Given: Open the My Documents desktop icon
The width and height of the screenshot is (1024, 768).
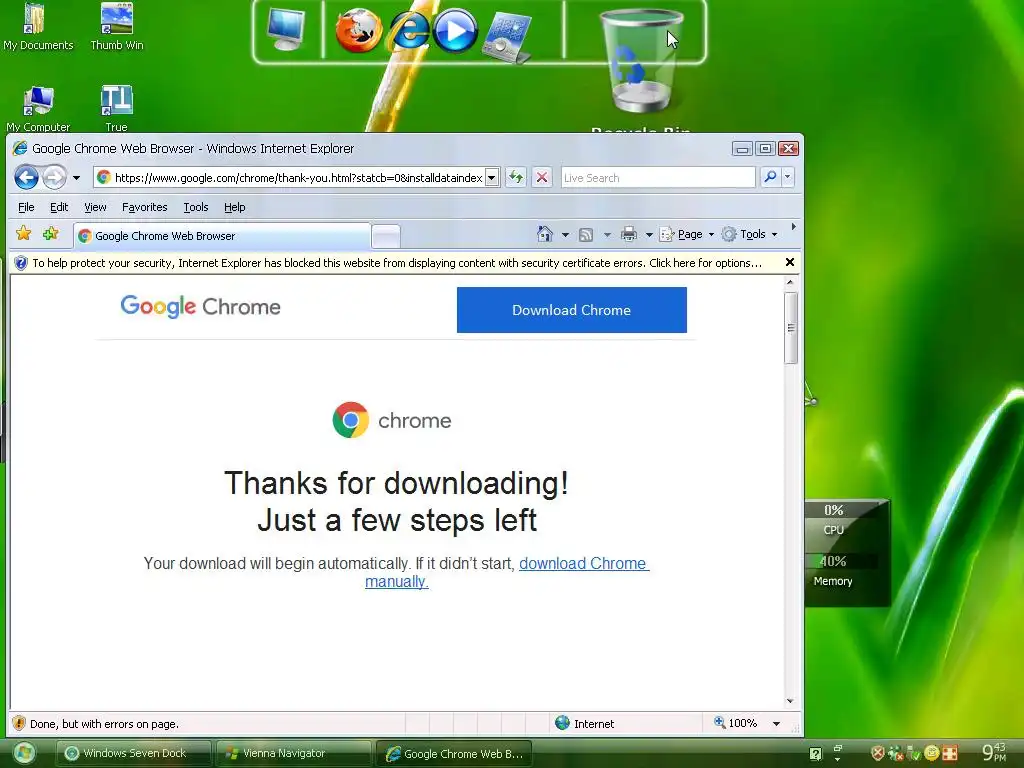Looking at the screenshot, I should tap(38, 26).
